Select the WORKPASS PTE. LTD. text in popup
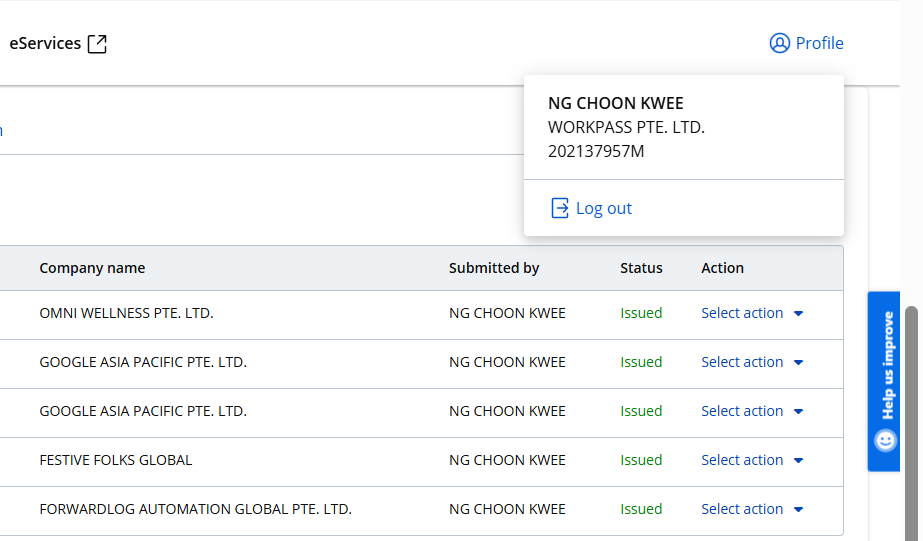Viewport: 923px width, 541px height. point(626,128)
